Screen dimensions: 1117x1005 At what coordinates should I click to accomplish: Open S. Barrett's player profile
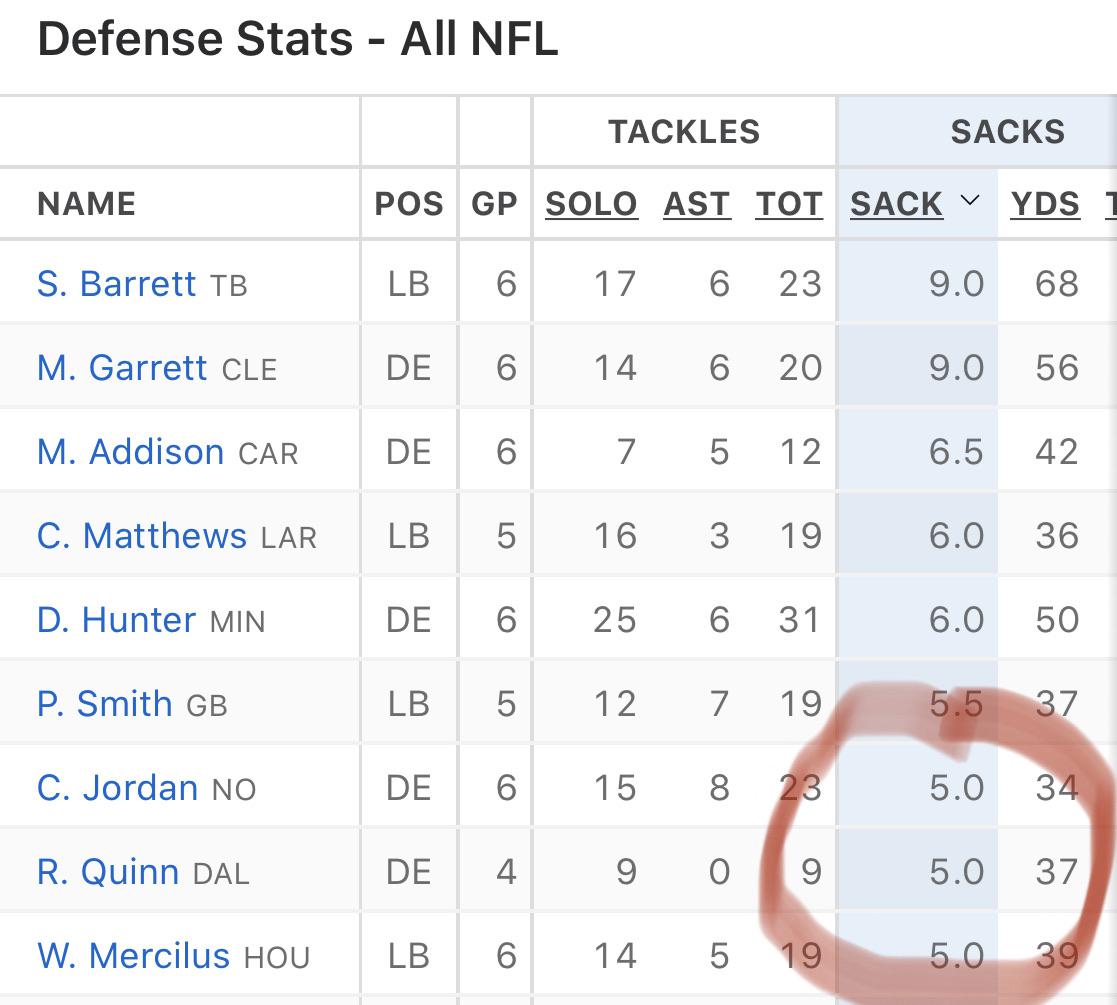pos(117,283)
